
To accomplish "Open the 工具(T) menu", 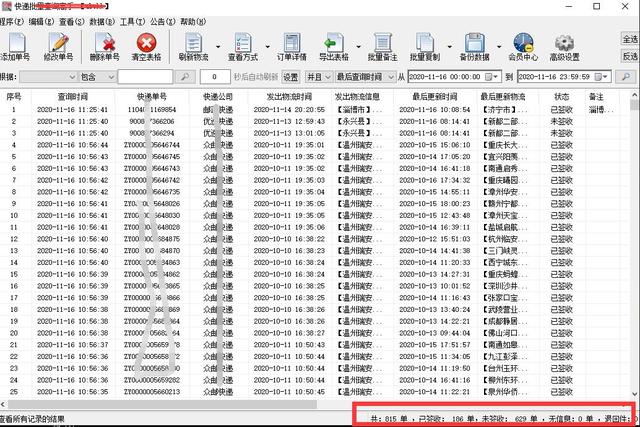I will [x=133, y=22].
